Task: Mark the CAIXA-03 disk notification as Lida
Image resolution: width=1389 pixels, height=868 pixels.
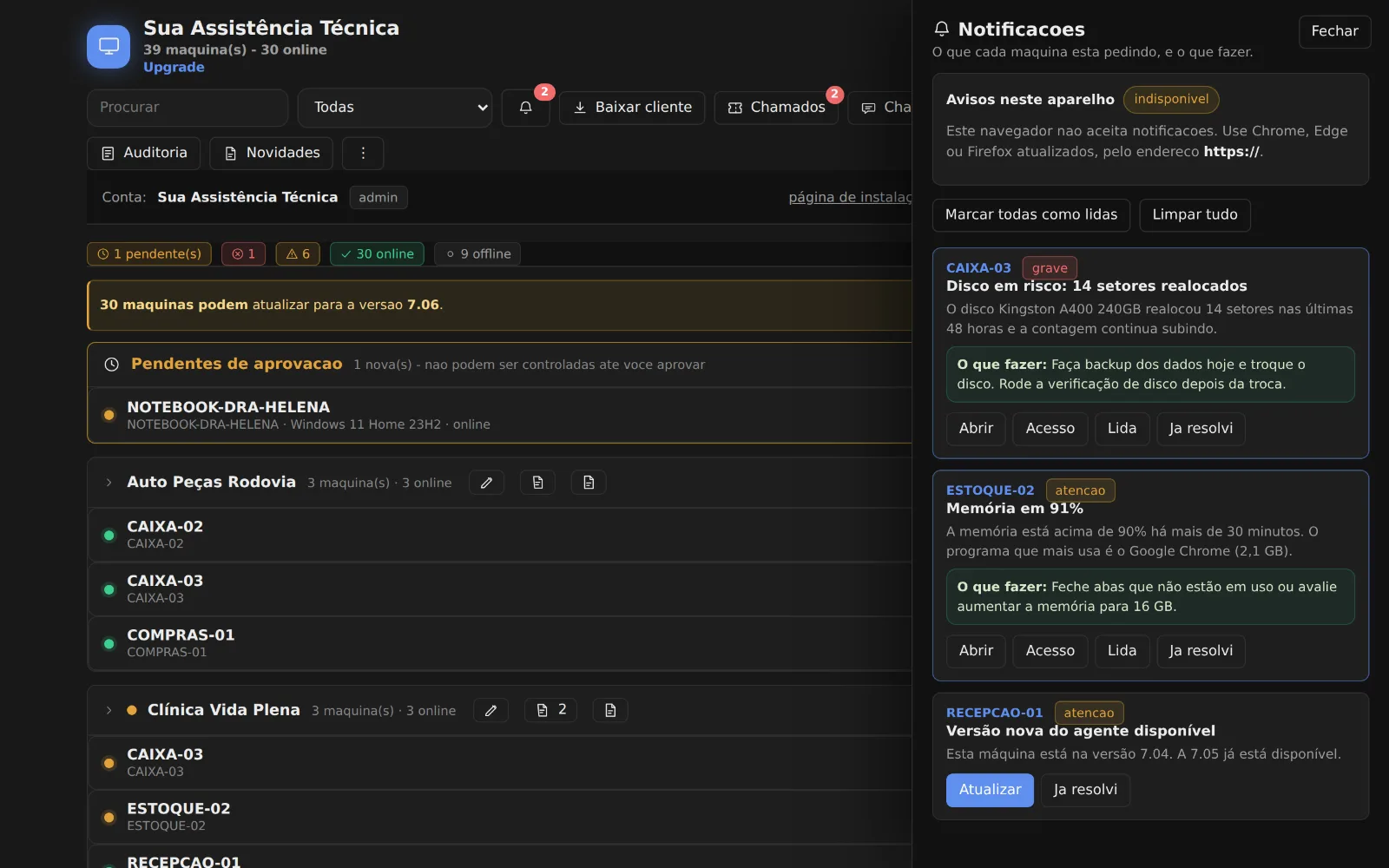Action: (x=1122, y=429)
